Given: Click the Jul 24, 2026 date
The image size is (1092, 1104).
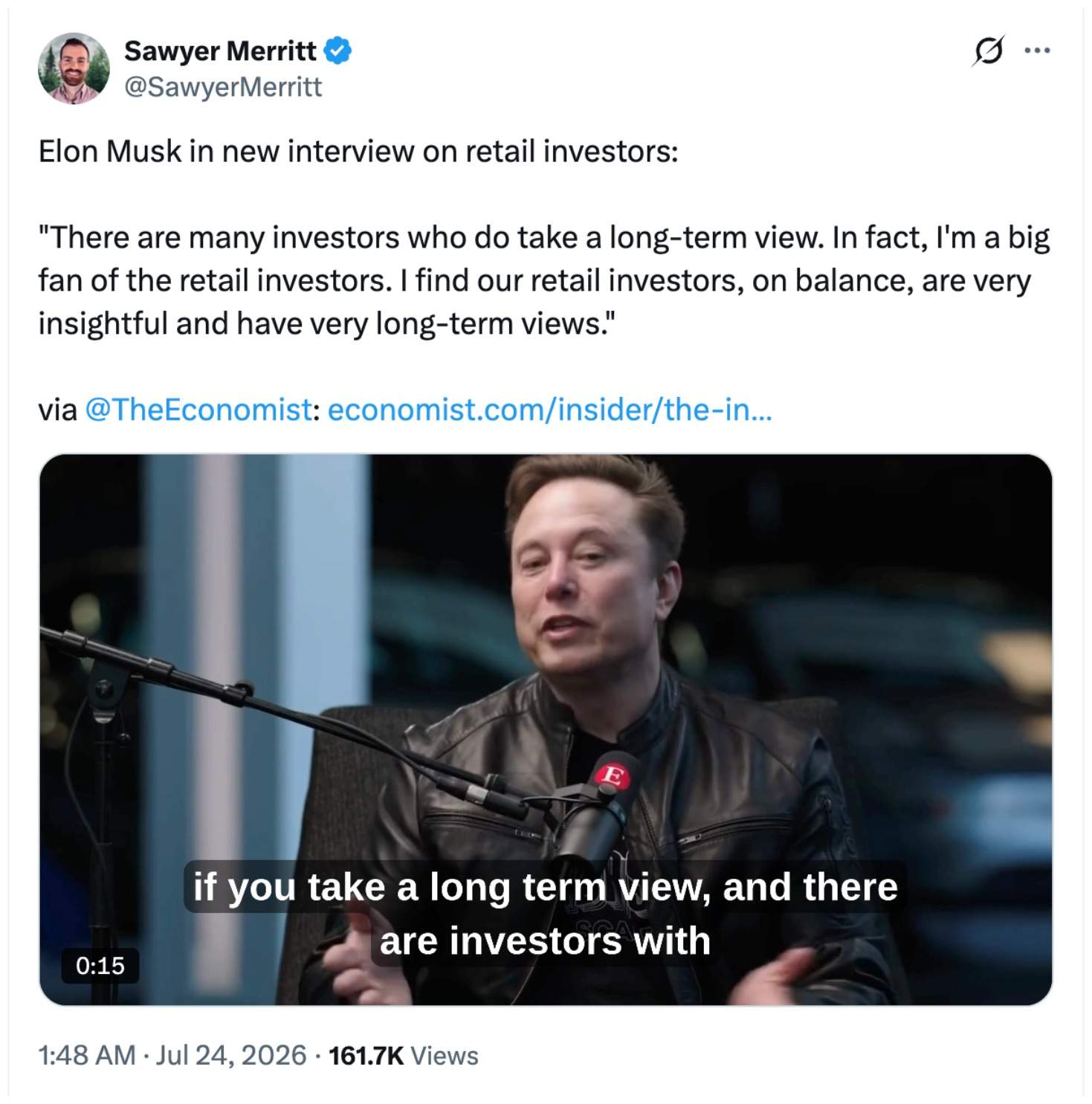Looking at the screenshot, I should [231, 1055].
